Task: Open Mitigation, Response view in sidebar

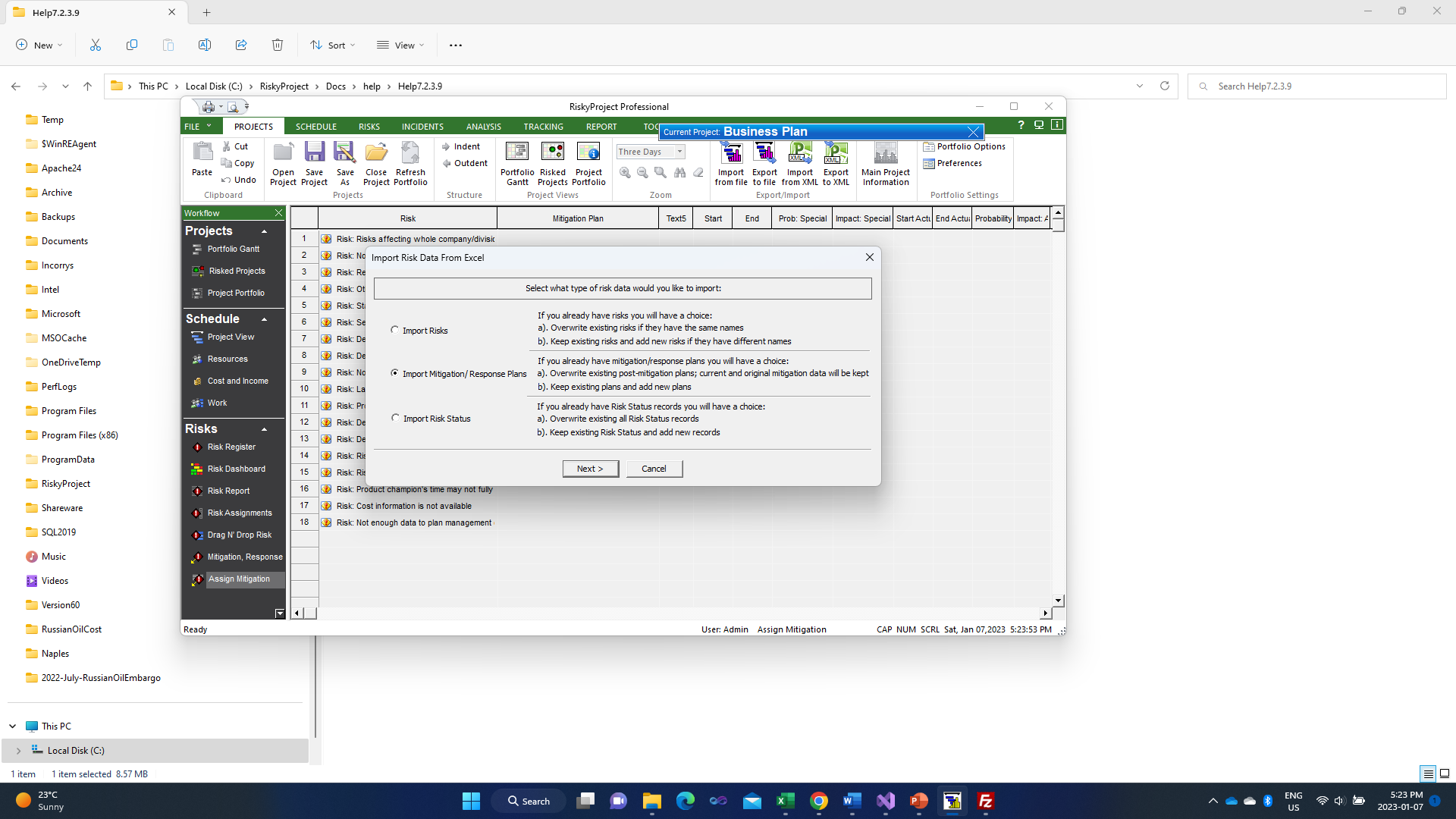Action: point(244,557)
